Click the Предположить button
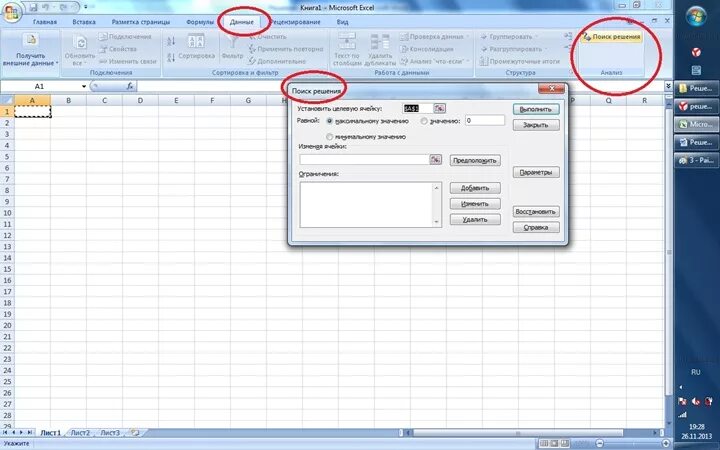Viewport: 720px width, 450px height. pyautogui.click(x=475, y=160)
